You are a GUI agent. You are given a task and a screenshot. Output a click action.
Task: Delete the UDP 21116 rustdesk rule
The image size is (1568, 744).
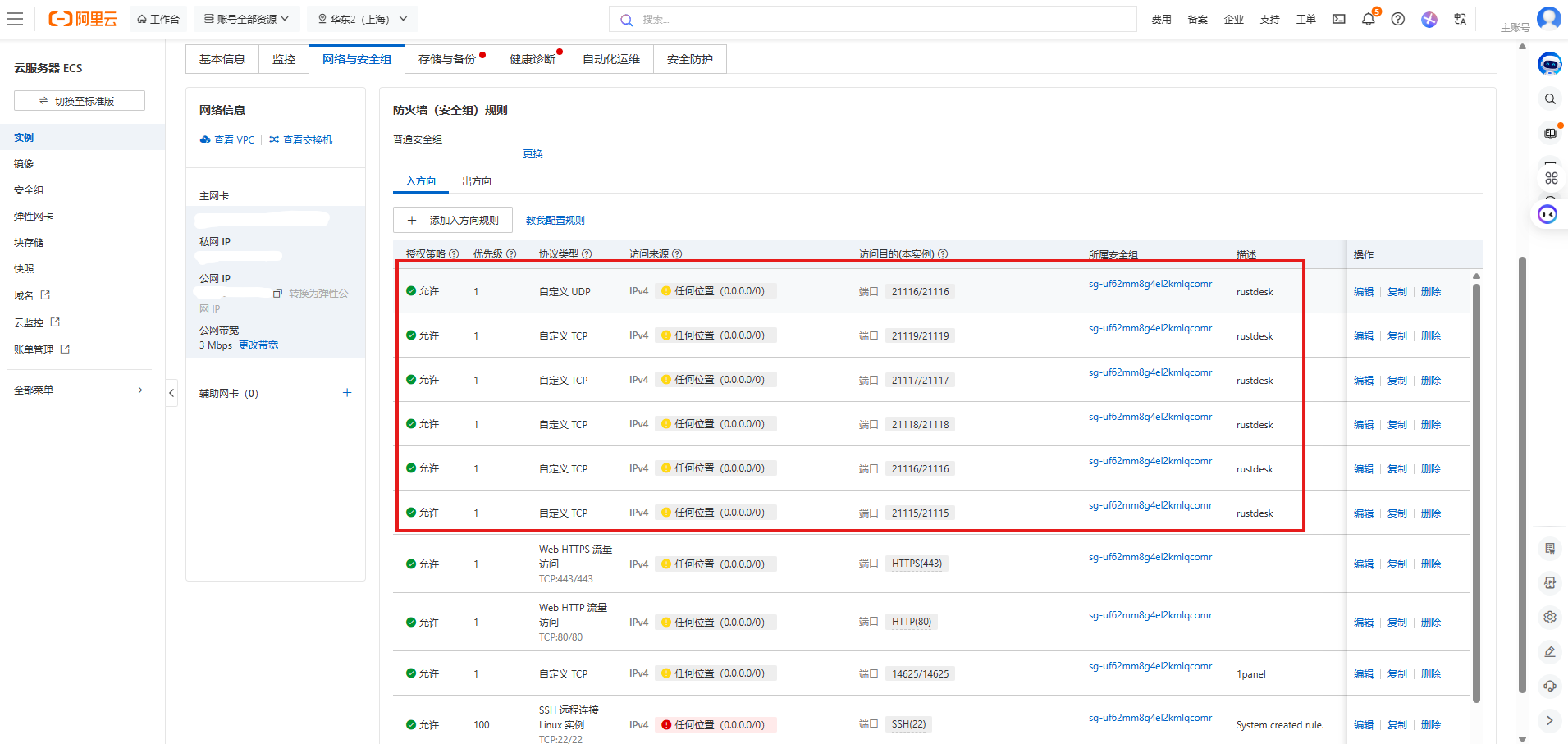click(x=1430, y=292)
